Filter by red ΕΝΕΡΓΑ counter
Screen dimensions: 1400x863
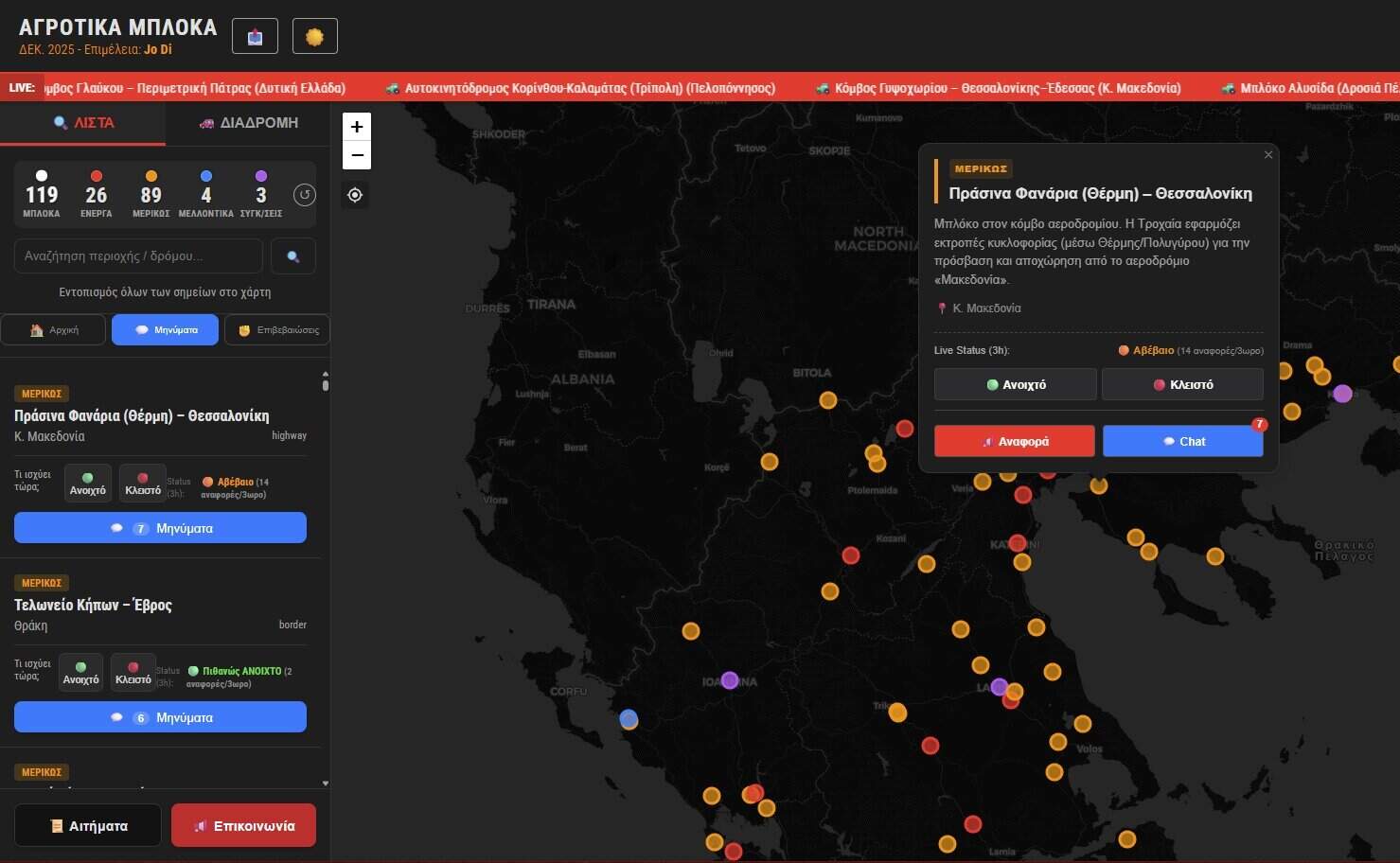(x=96, y=194)
